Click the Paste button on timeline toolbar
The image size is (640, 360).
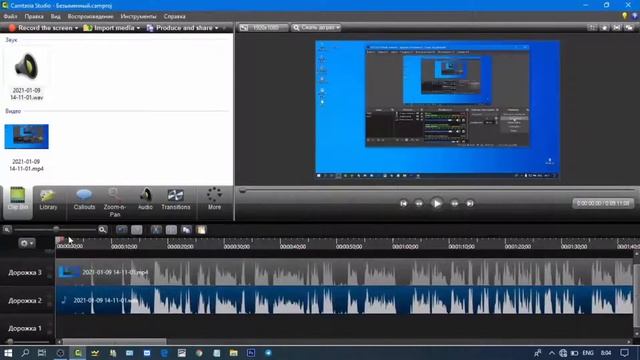click(x=202, y=230)
